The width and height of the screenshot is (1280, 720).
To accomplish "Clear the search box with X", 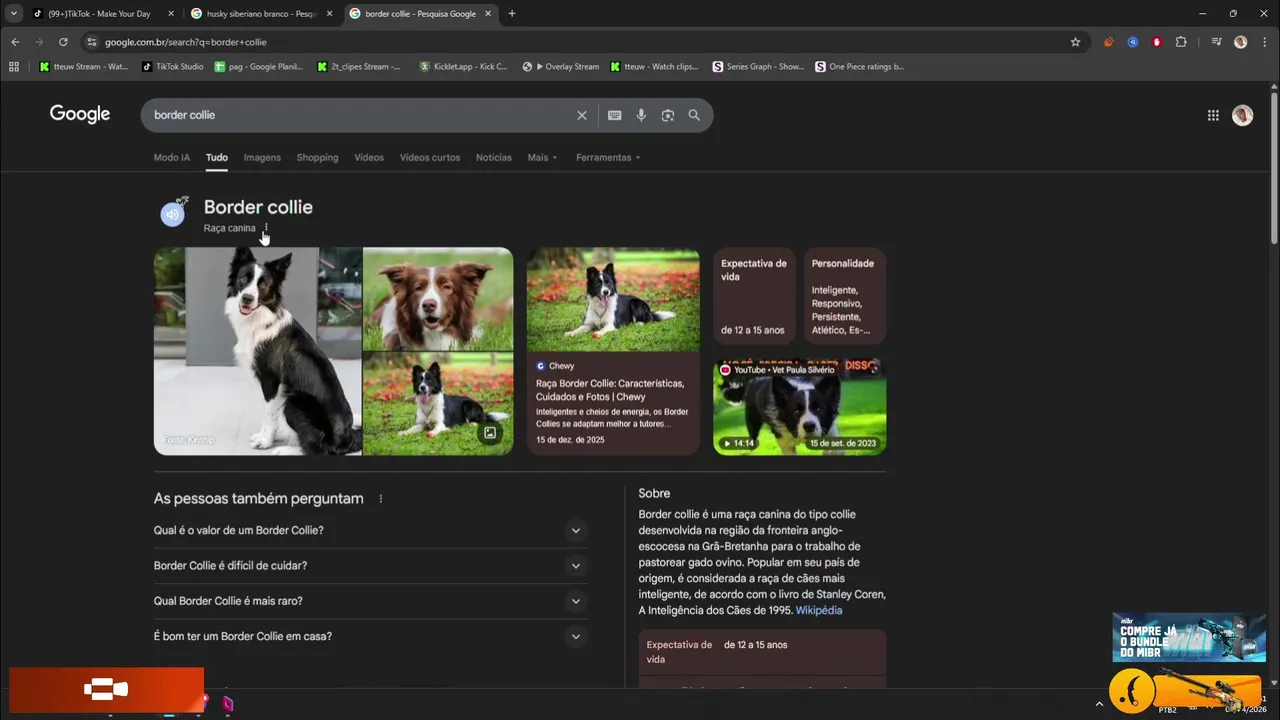I will coord(582,115).
